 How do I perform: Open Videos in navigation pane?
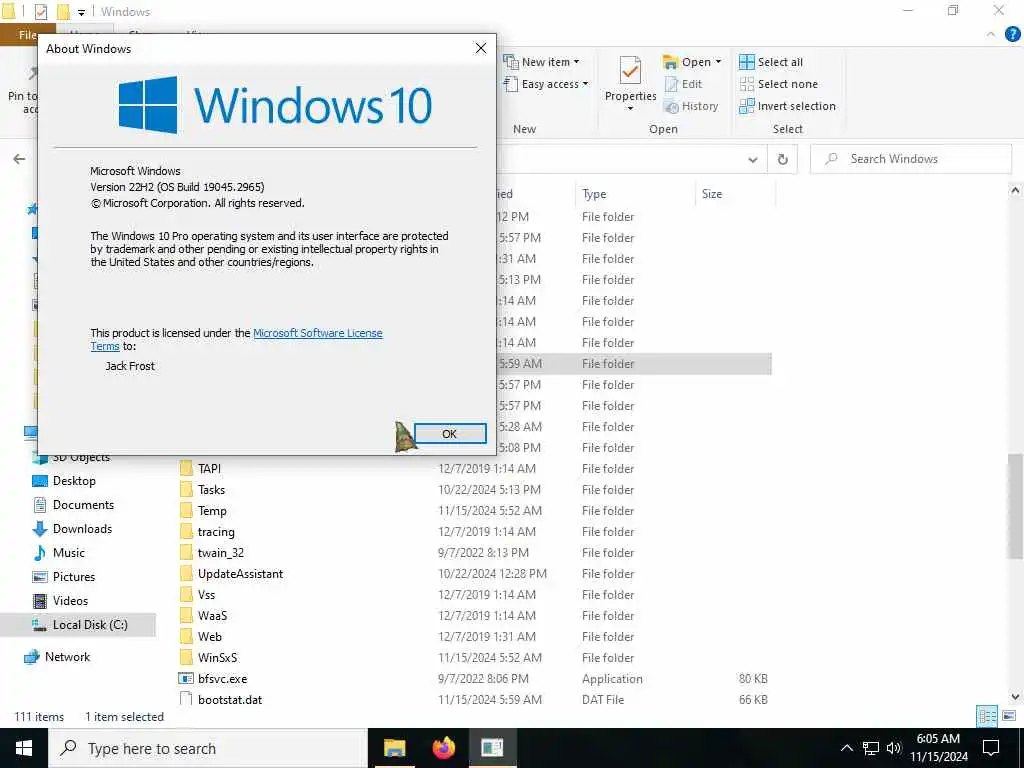click(71, 601)
